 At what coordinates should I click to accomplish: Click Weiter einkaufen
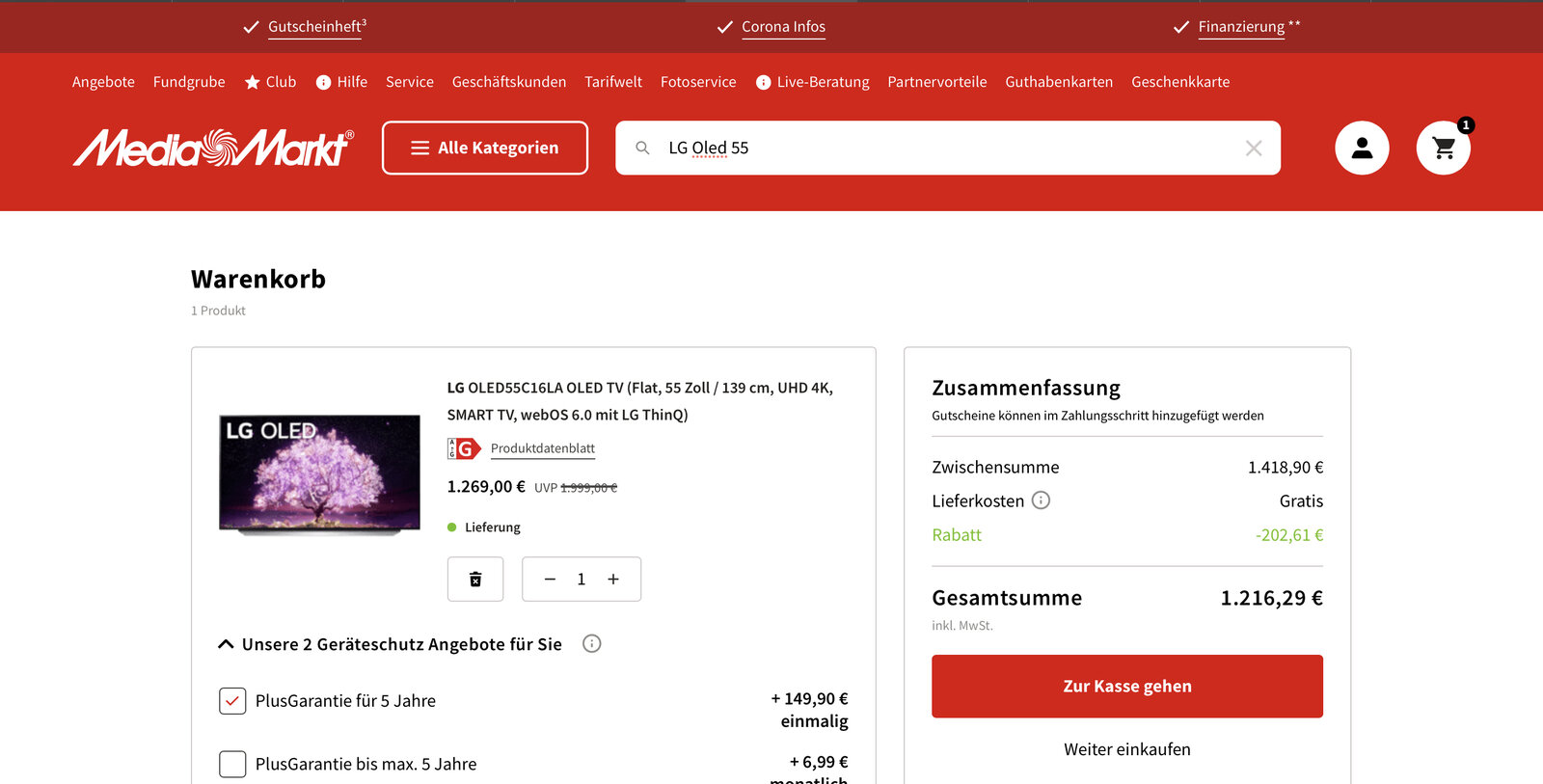coord(1127,749)
